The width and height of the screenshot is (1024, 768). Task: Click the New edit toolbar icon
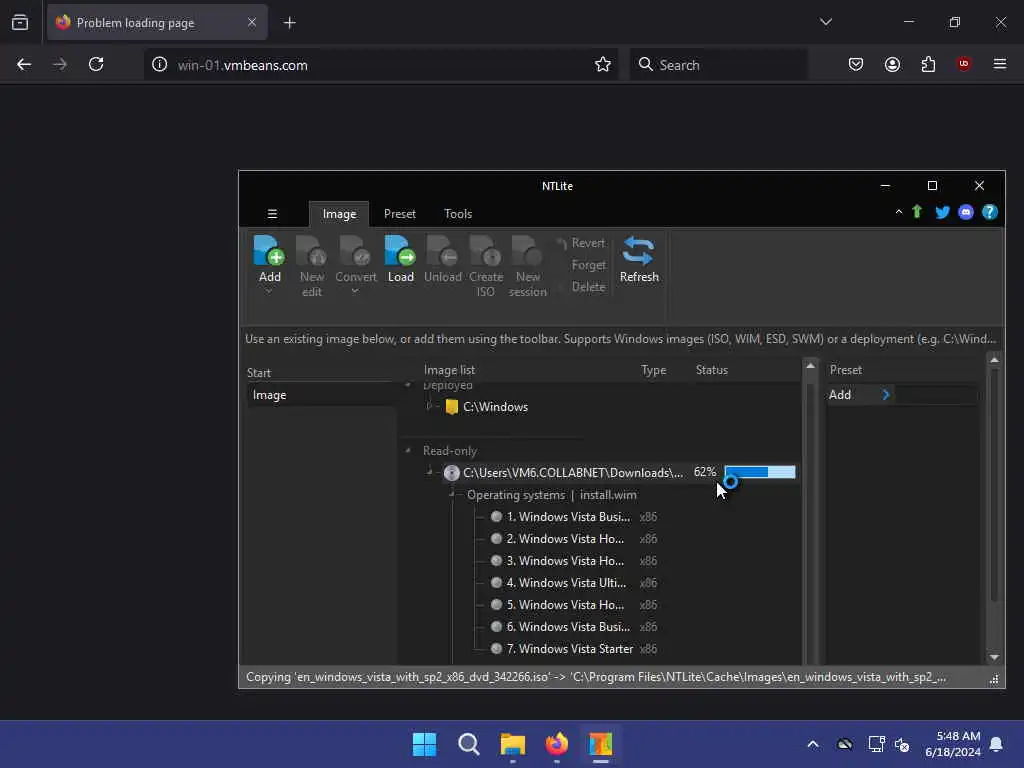tap(312, 251)
